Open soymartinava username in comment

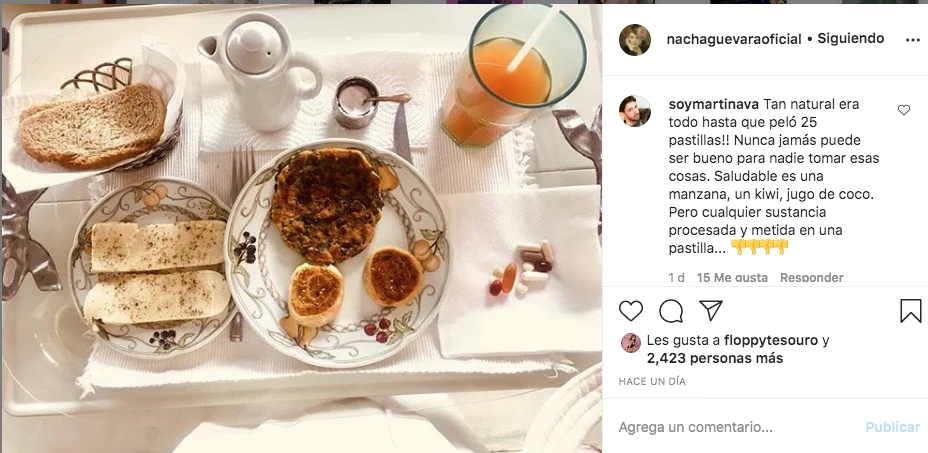(713, 104)
